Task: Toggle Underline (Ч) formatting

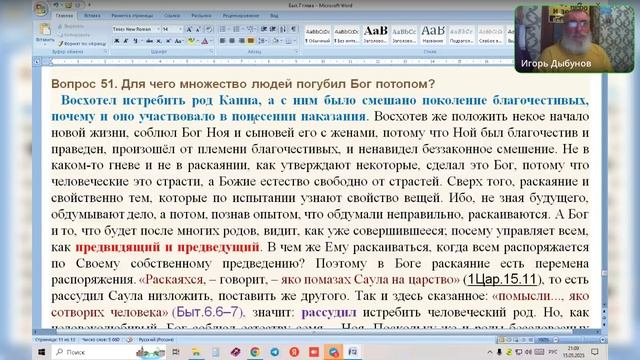Action: (136, 41)
